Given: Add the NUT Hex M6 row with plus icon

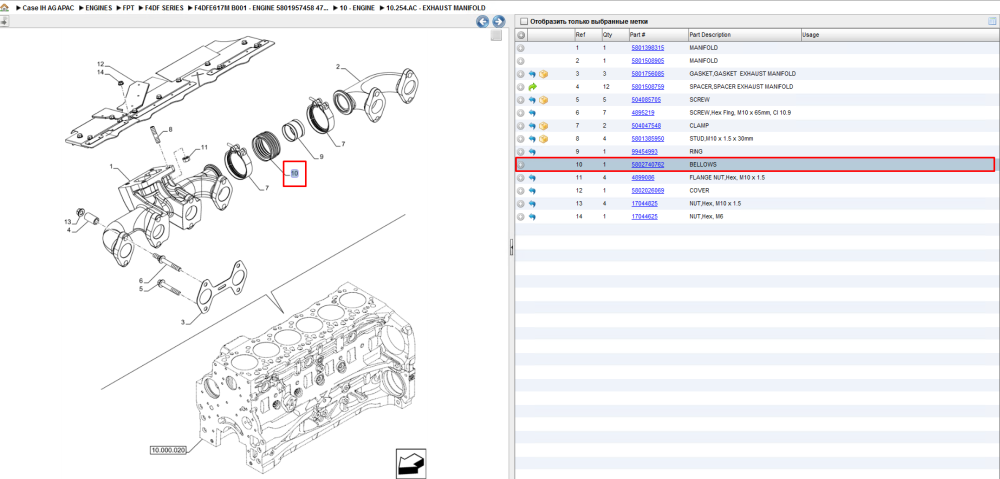Looking at the screenshot, I should [x=521, y=217].
